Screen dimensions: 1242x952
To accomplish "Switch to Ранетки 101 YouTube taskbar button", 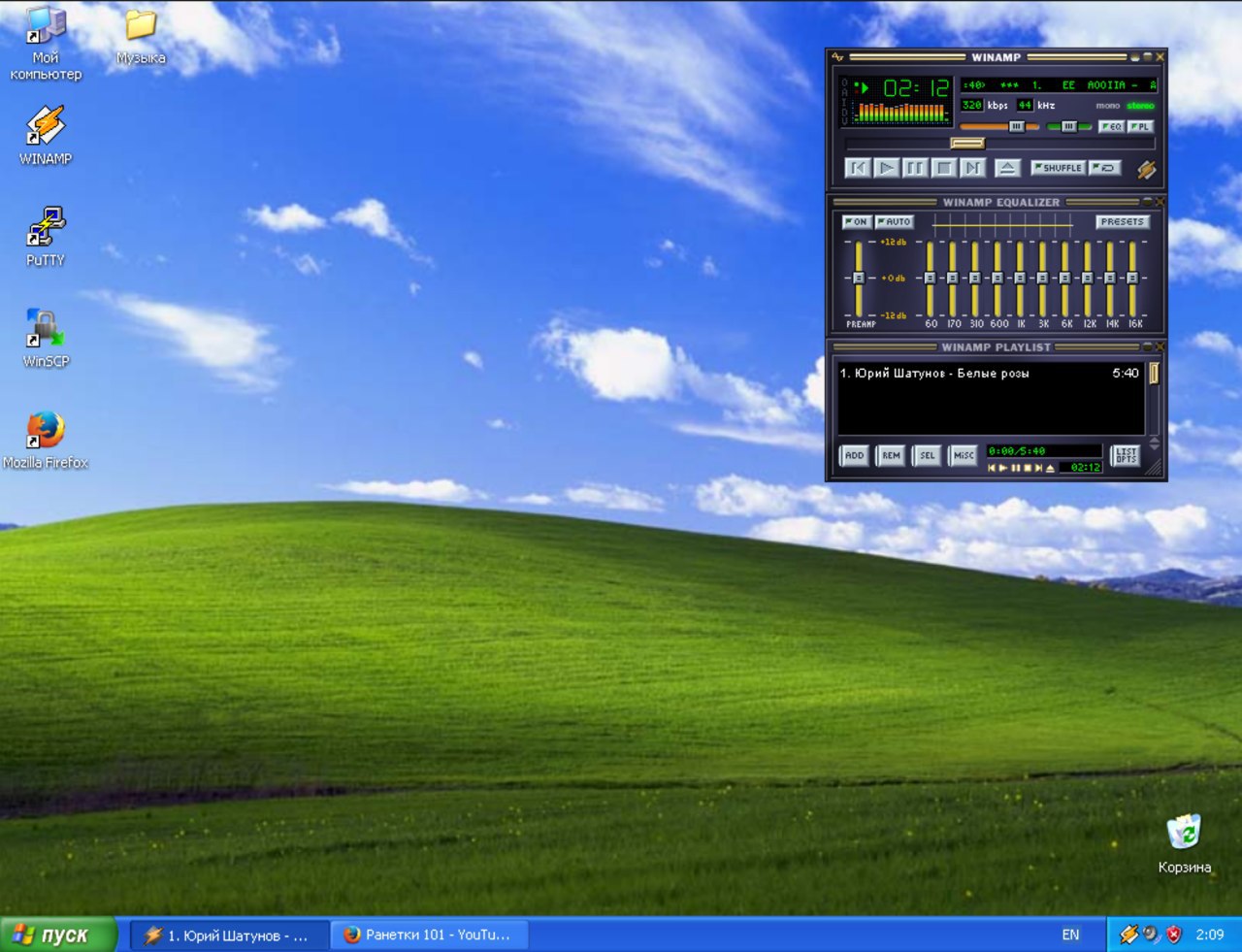I will [430, 935].
